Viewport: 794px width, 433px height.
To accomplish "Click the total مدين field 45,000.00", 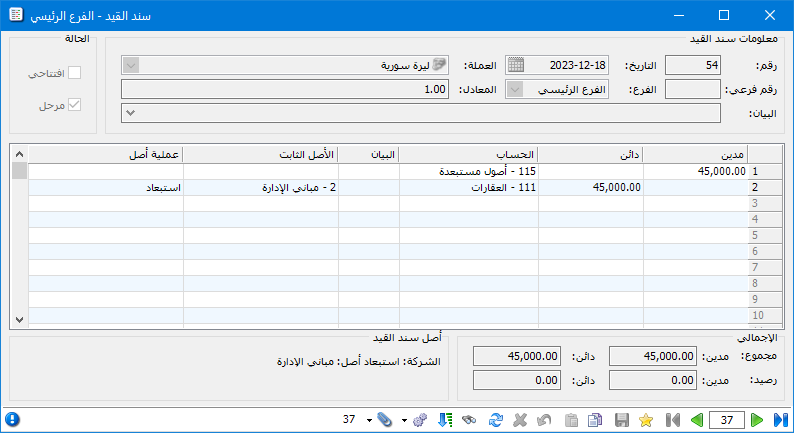I will [x=653, y=356].
